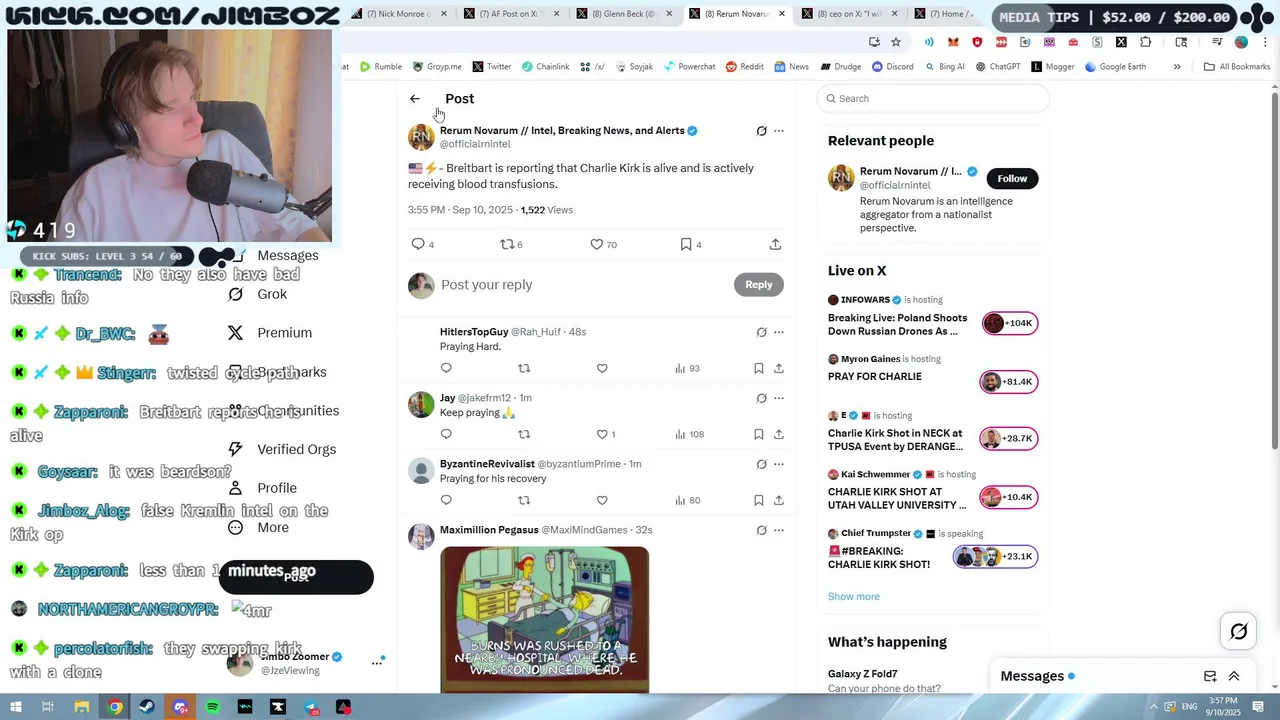The height and width of the screenshot is (720, 1280).
Task: Share the main Charlie Kirk post
Action: pyautogui.click(x=775, y=244)
